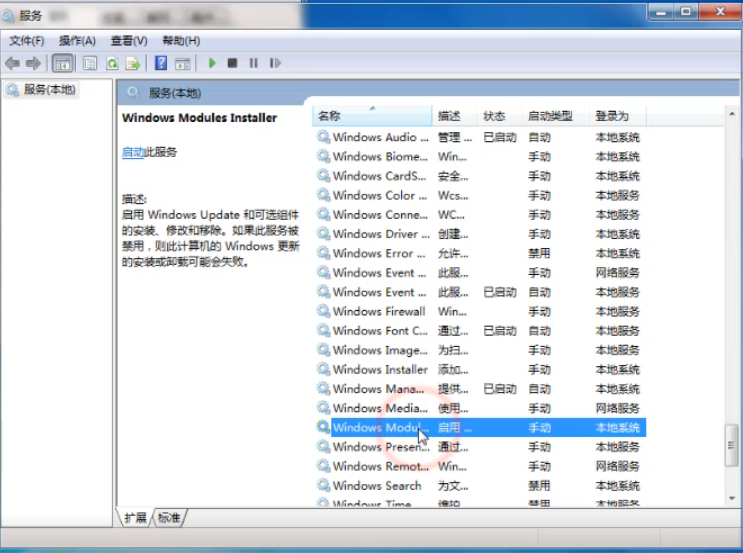Click the Pause Service toolbar icon
The width and height of the screenshot is (743, 553).
pos(253,63)
